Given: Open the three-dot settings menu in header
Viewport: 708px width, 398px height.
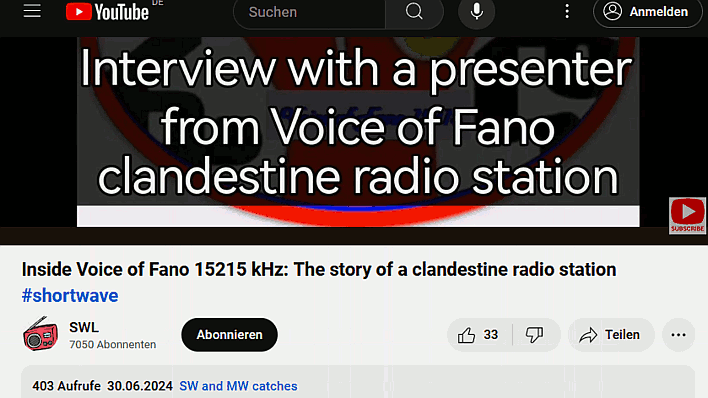Looking at the screenshot, I should coord(567,12).
